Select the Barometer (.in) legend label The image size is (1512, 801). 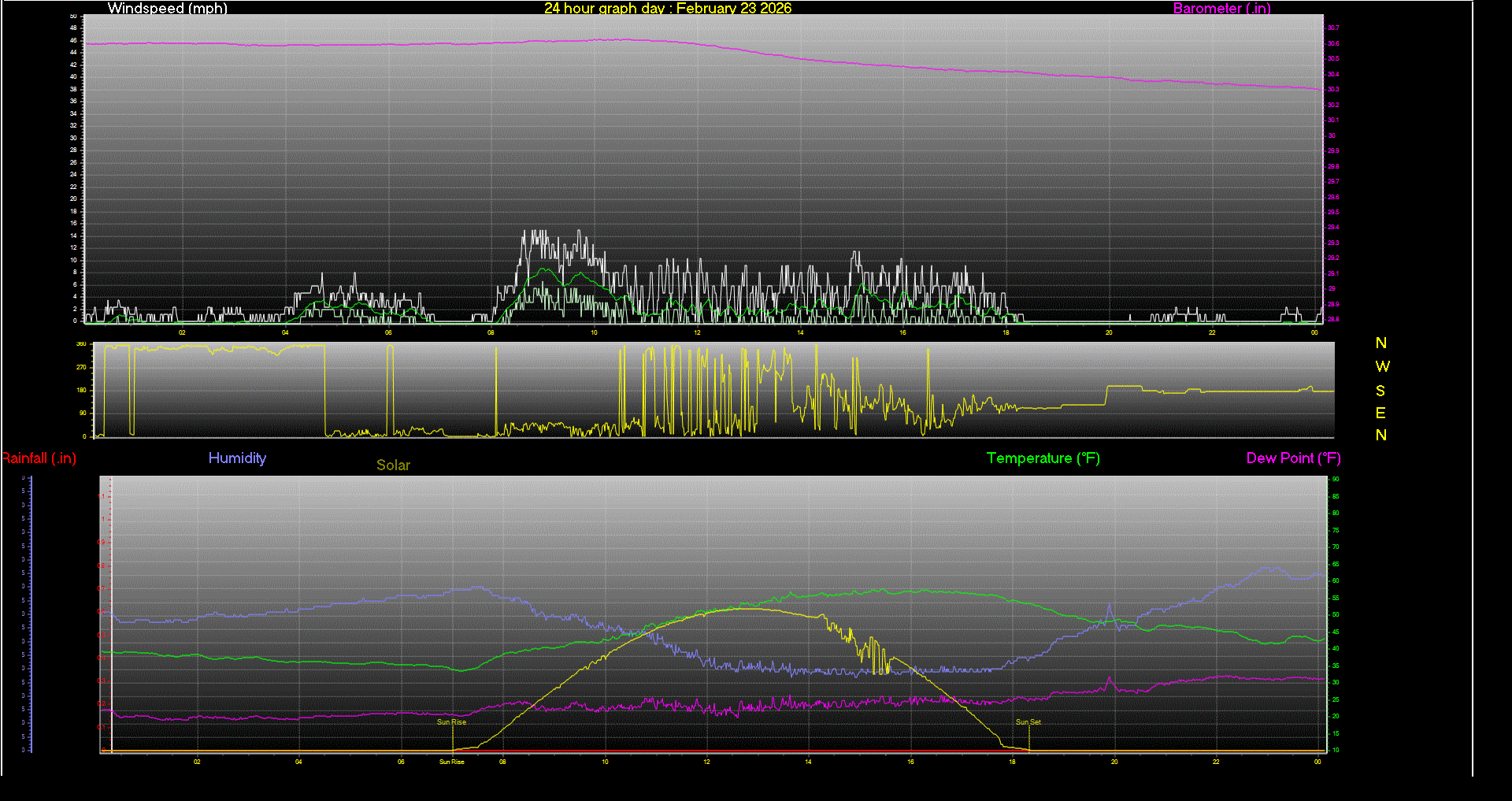pos(1221,9)
